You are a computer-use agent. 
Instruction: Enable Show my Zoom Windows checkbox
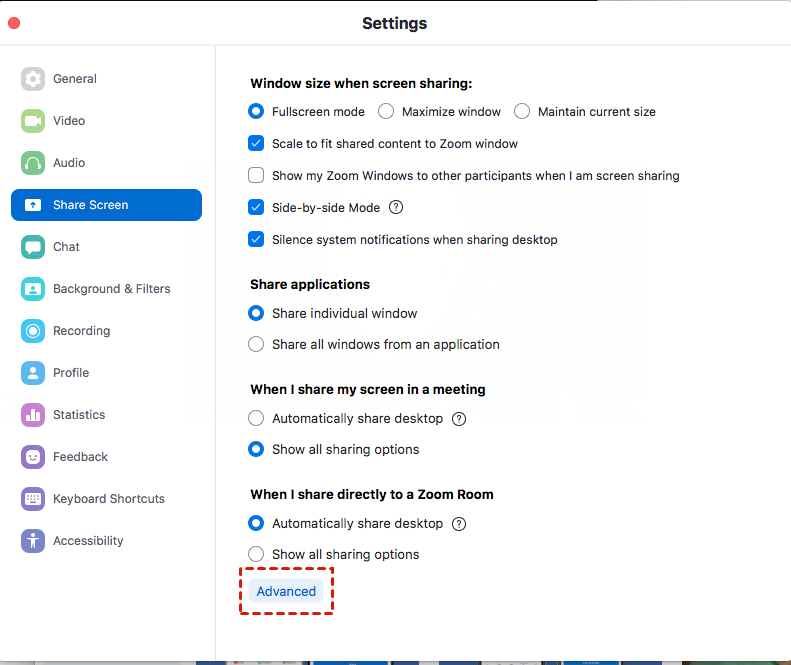[x=256, y=176]
